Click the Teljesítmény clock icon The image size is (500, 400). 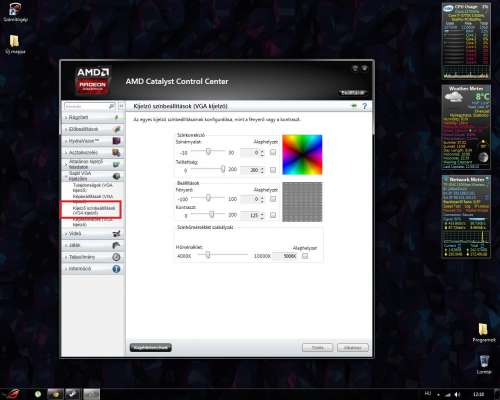click(x=116, y=257)
